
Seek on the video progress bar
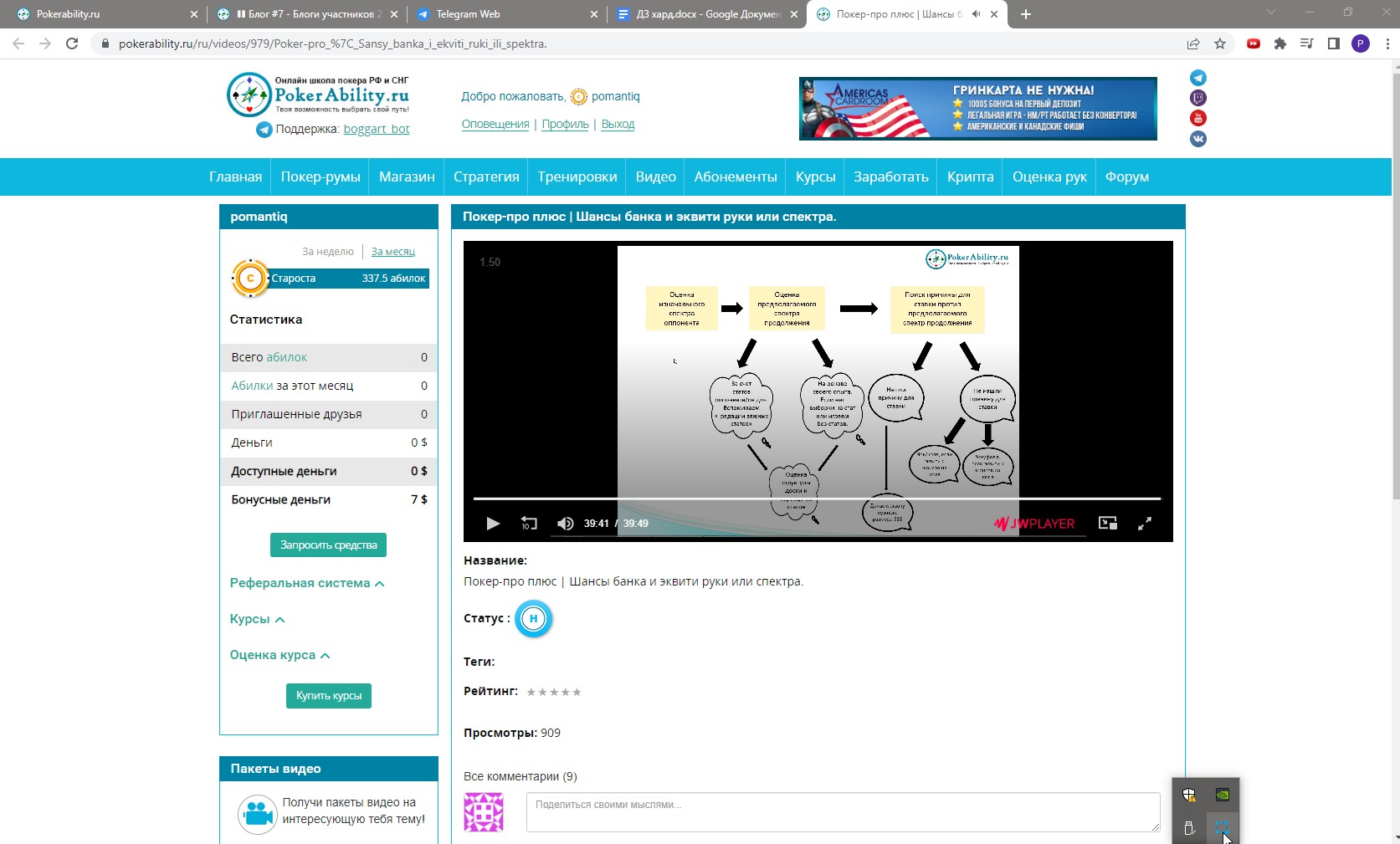tap(817, 499)
